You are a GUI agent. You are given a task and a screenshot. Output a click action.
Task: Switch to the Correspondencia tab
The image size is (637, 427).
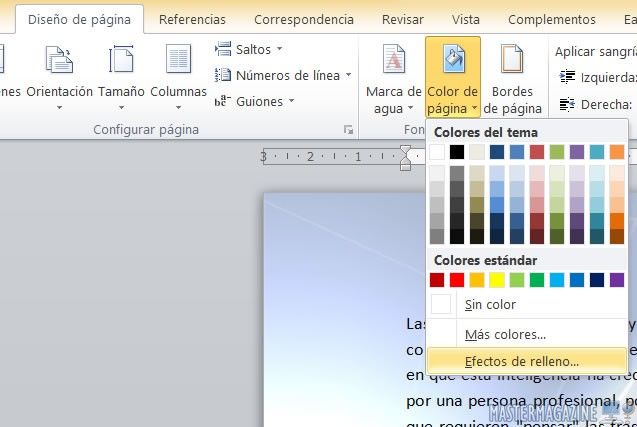[x=304, y=20]
